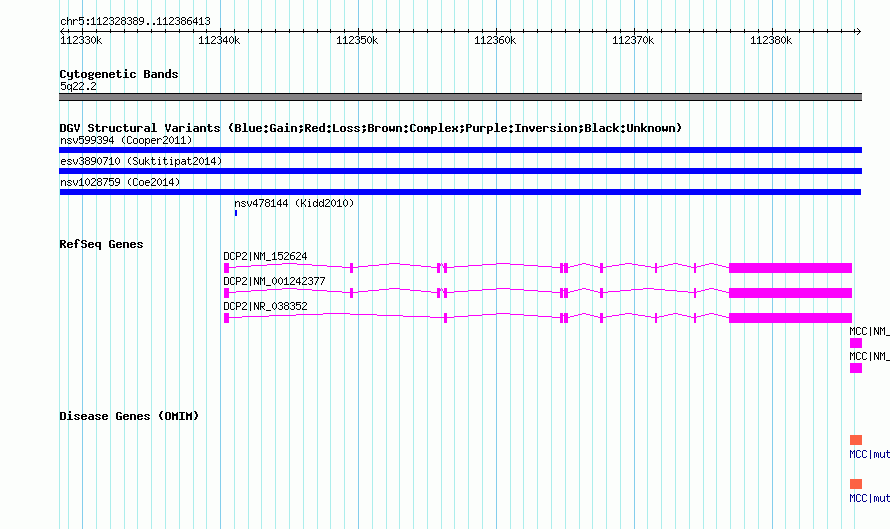The image size is (890, 529).
Task: Open the RefSeq Genes track title
Action: pyautogui.click(x=101, y=244)
